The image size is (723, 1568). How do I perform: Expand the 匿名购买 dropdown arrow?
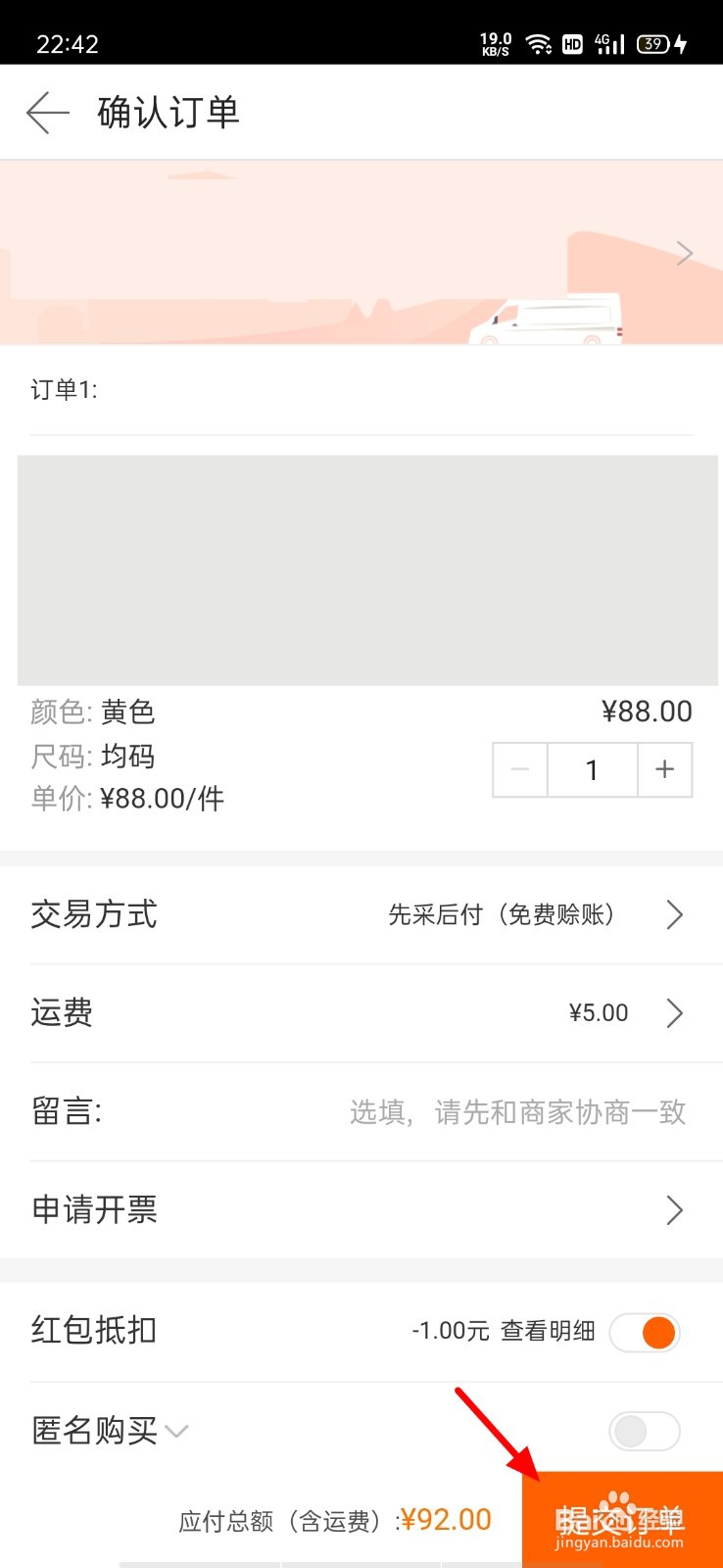pos(176,1432)
